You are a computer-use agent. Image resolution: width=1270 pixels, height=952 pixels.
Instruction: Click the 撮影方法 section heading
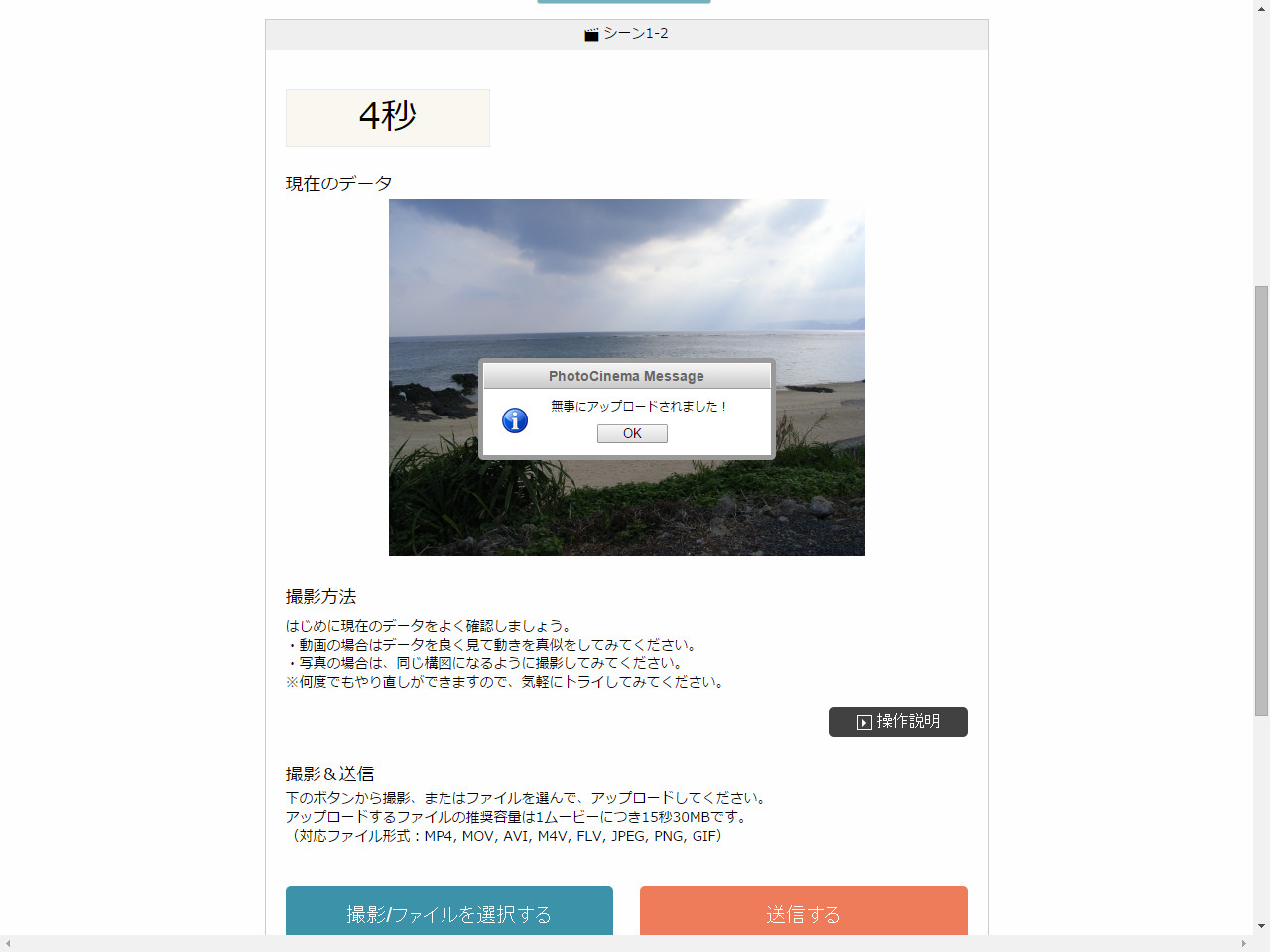coord(321,597)
